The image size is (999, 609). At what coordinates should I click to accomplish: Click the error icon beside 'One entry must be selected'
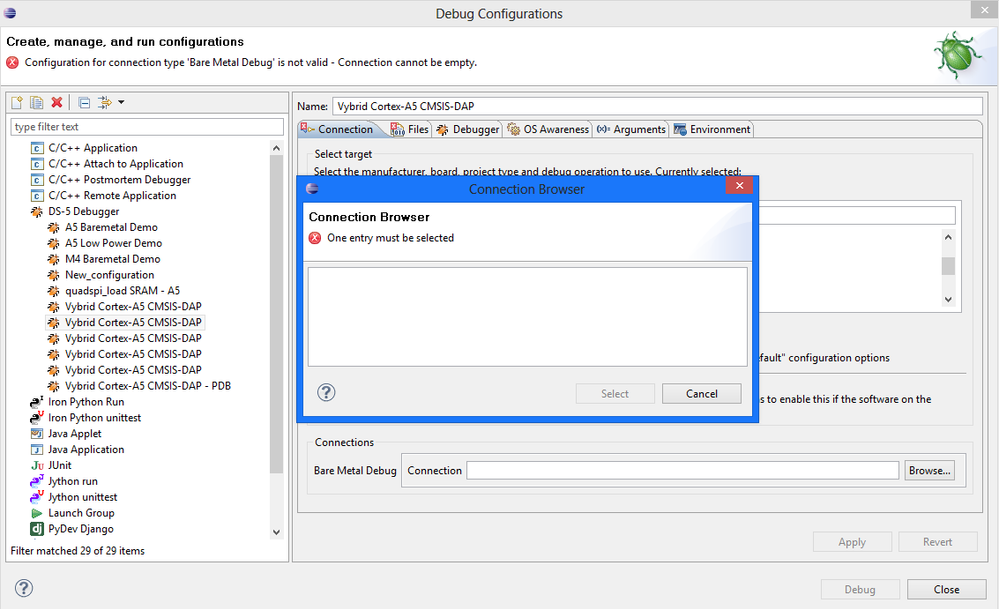(x=315, y=238)
